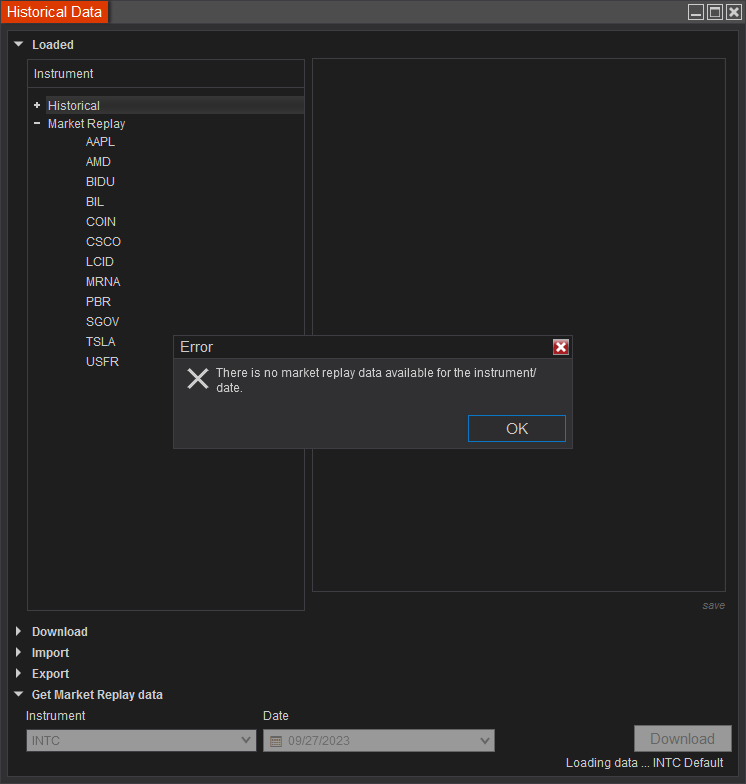Expand the Import section

click(x=19, y=652)
